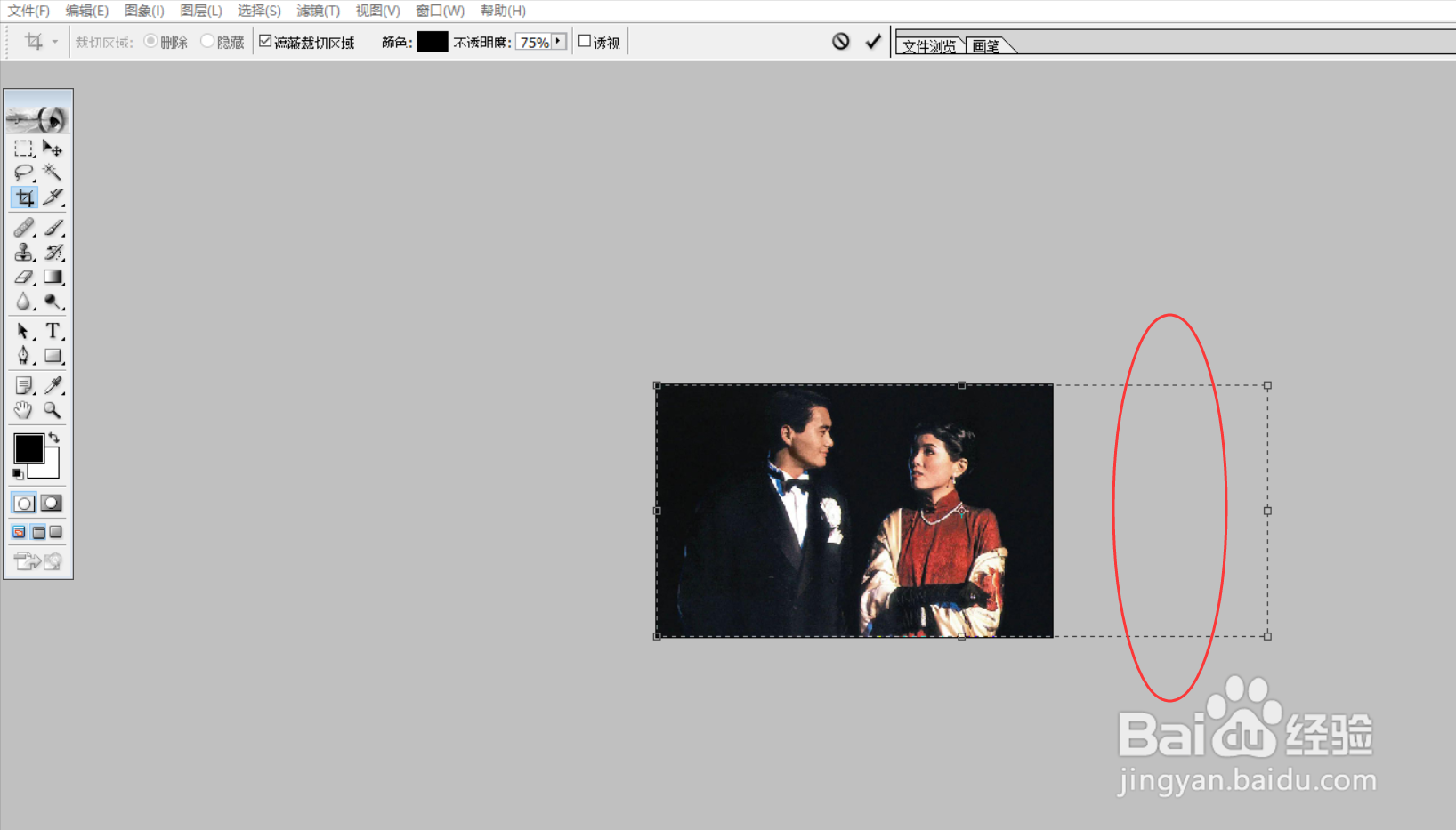Select the Dodge tool
Screen dimensions: 1456x830
53,302
